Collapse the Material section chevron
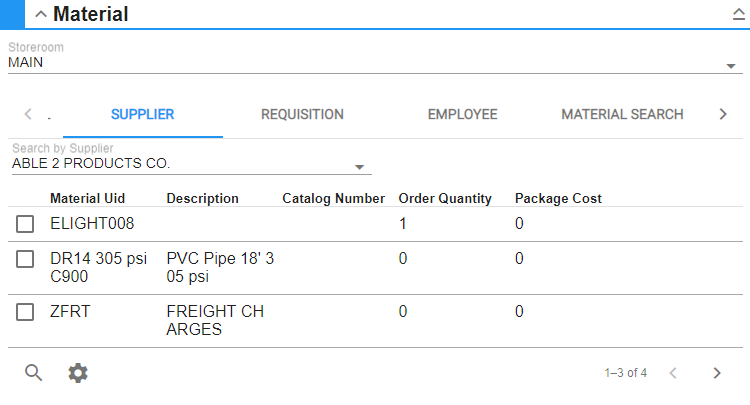 [x=40, y=15]
